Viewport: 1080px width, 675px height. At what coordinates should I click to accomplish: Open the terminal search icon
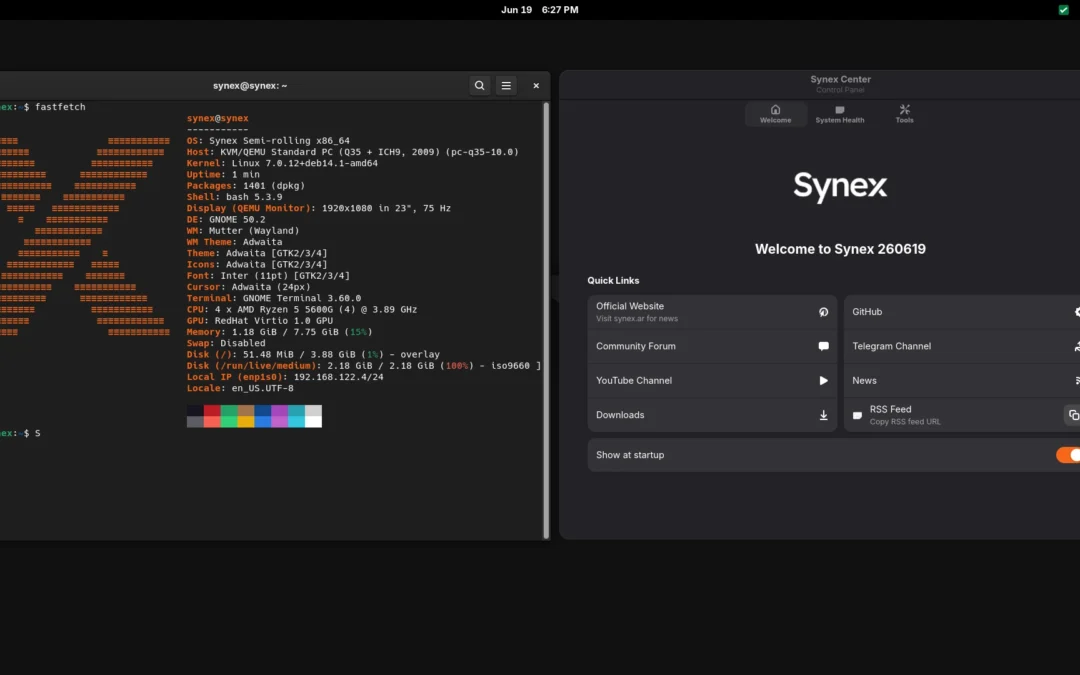pyautogui.click(x=479, y=85)
